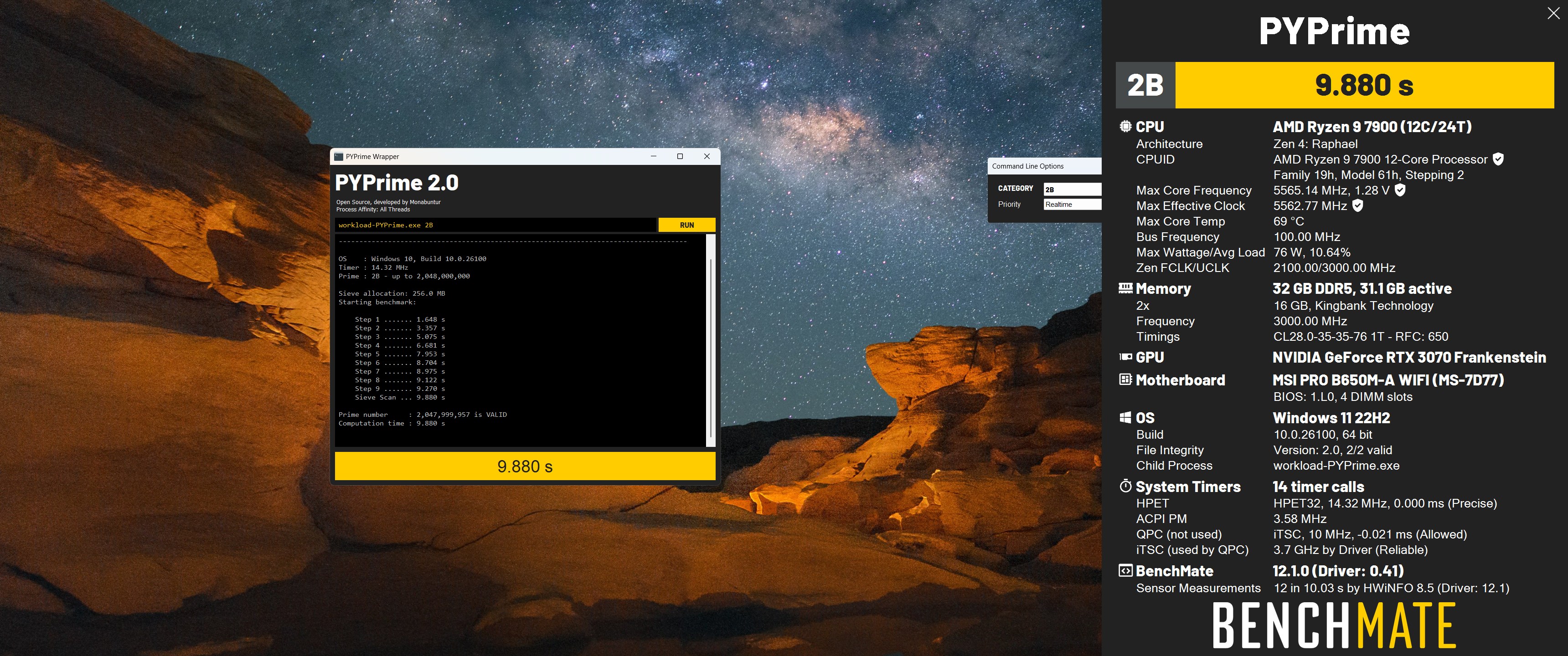1568x656 pixels.
Task: Click the 3.7 GHz by Driver (Reliable) text
Action: tap(1350, 550)
